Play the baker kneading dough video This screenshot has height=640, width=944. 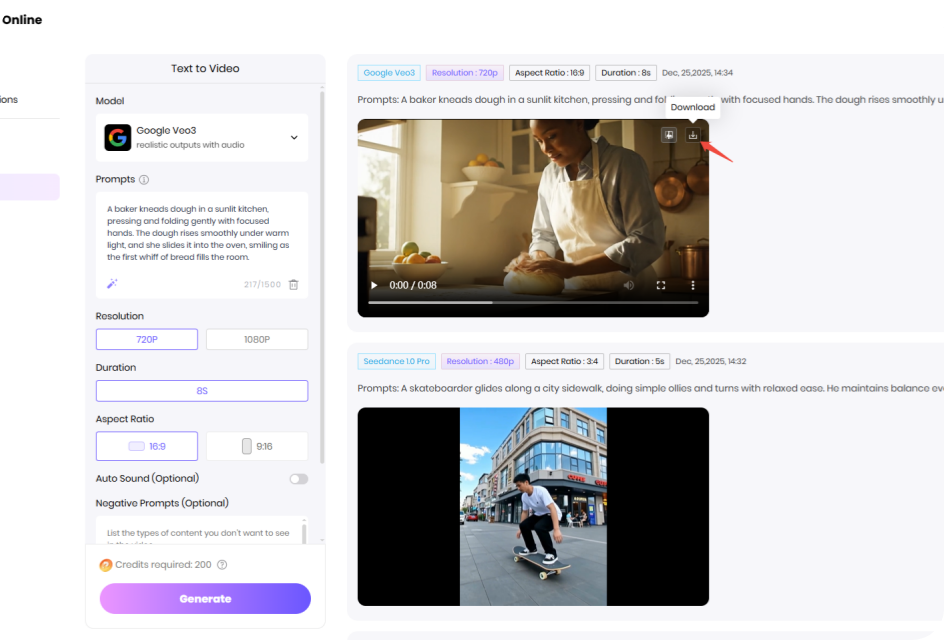pyautogui.click(x=375, y=285)
